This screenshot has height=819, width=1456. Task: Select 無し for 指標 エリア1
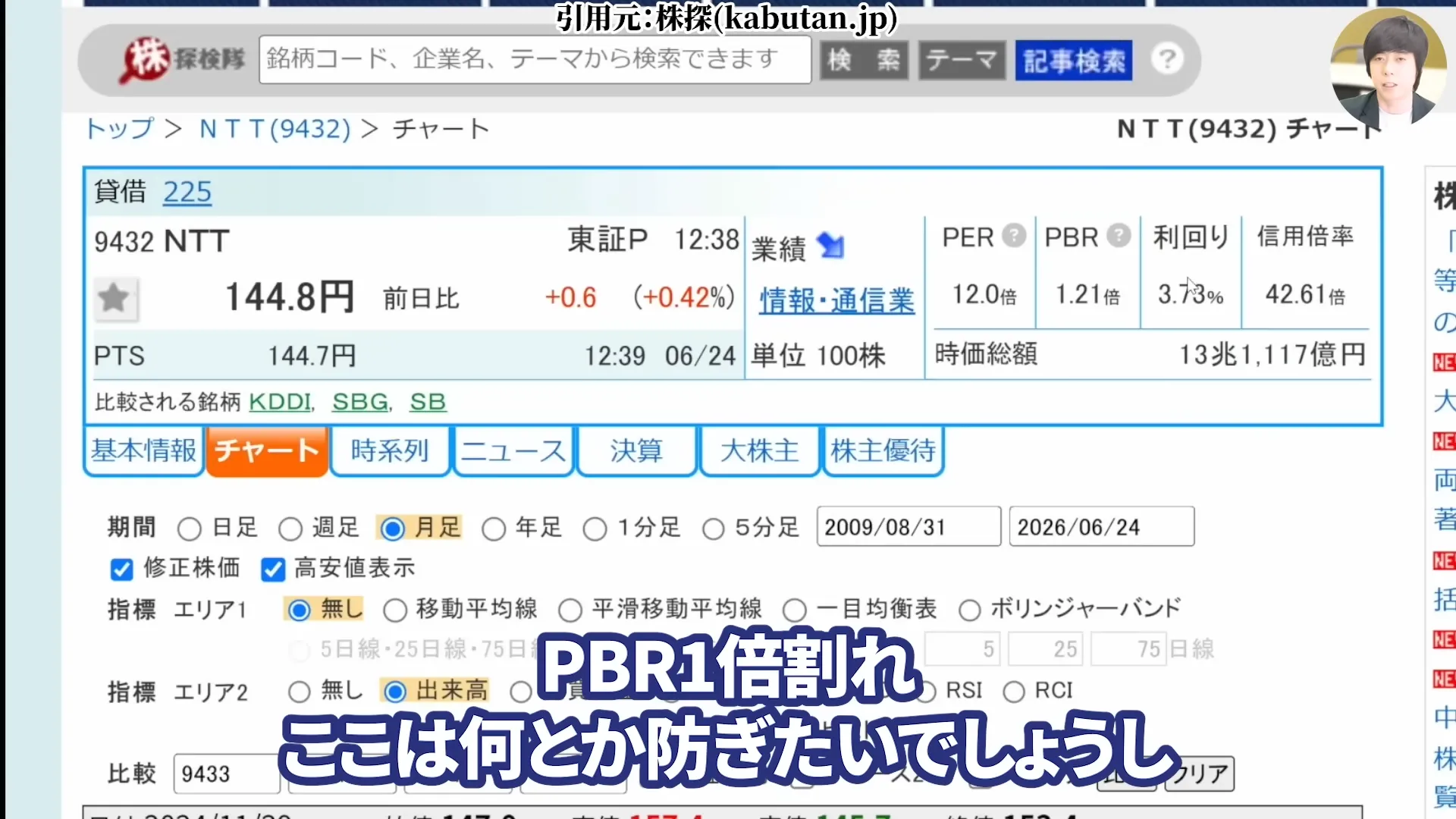[x=300, y=610]
